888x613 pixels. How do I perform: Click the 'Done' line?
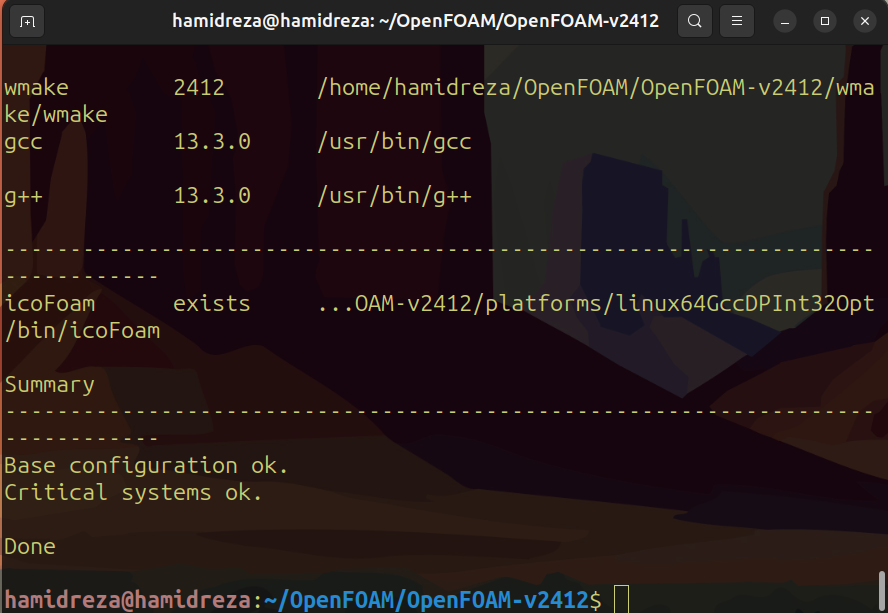coord(30,547)
